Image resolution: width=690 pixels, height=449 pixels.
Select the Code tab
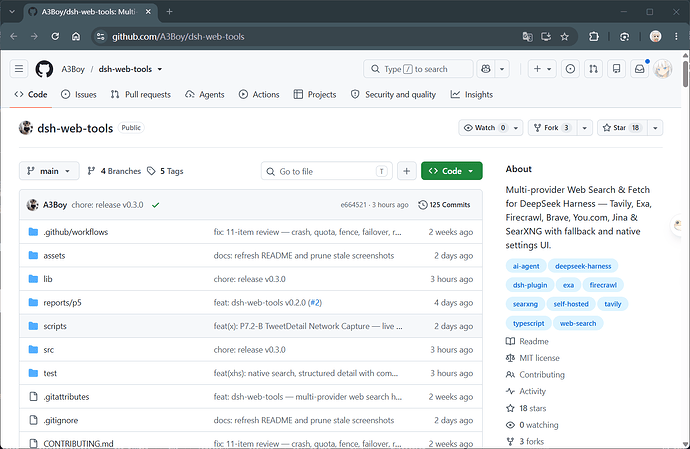pyautogui.click(x=31, y=94)
